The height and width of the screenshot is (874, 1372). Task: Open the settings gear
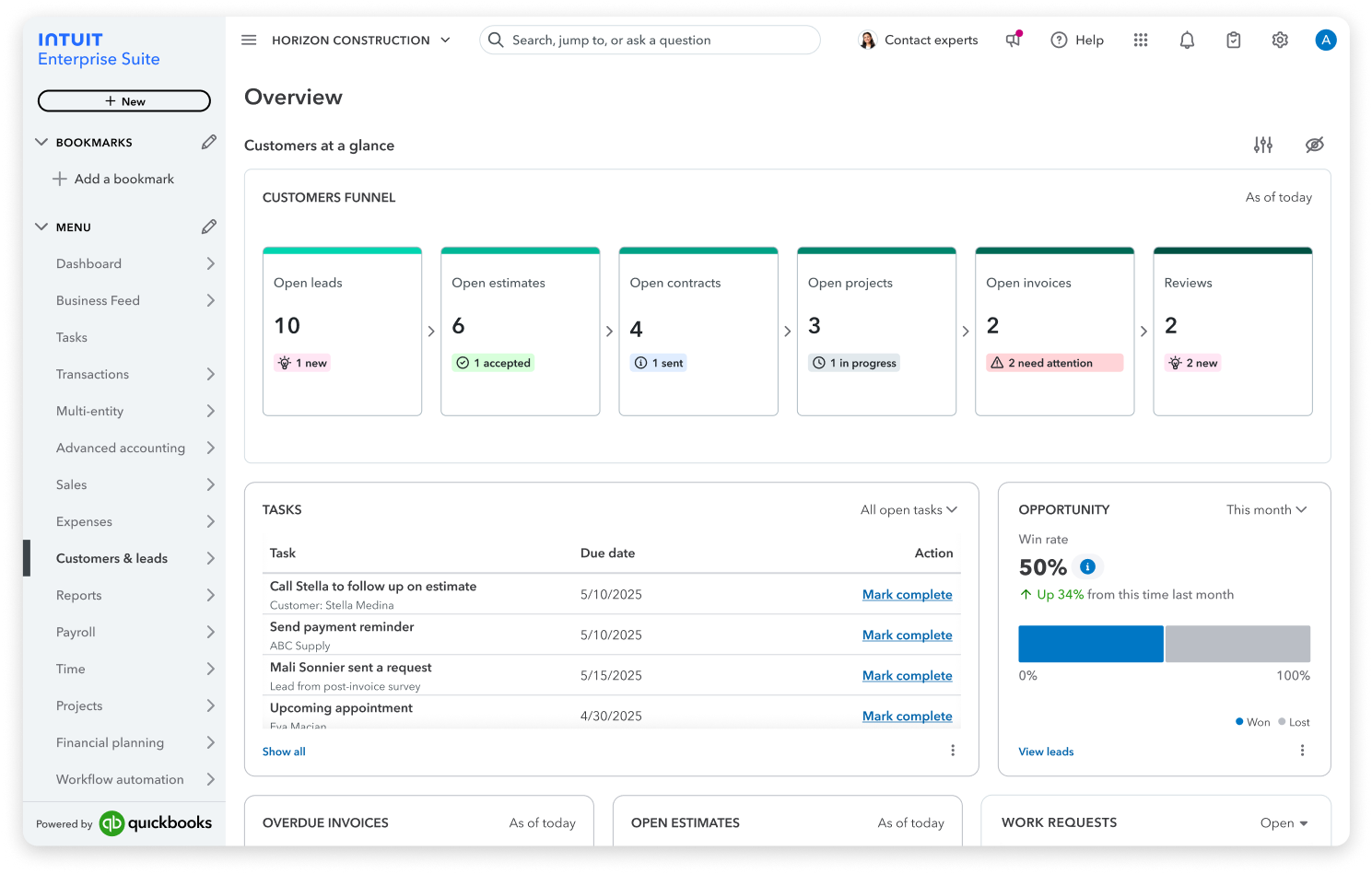tap(1280, 41)
